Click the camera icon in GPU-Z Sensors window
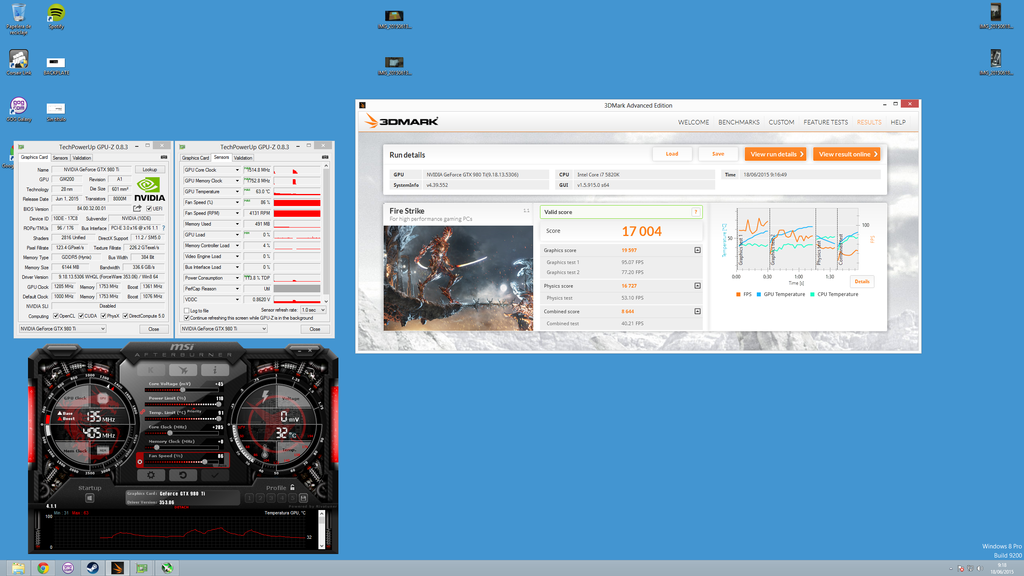The height and width of the screenshot is (576, 1024). coord(325,157)
